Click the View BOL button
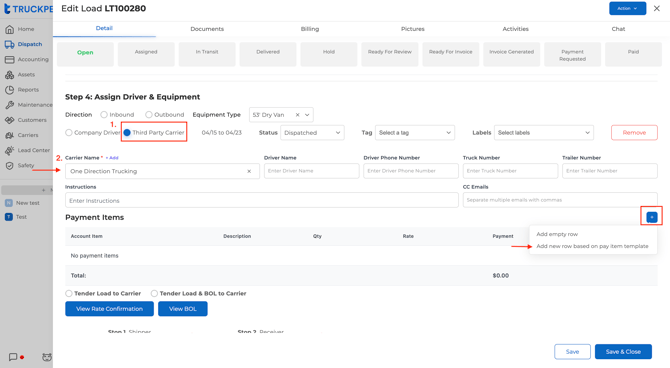 click(x=183, y=309)
